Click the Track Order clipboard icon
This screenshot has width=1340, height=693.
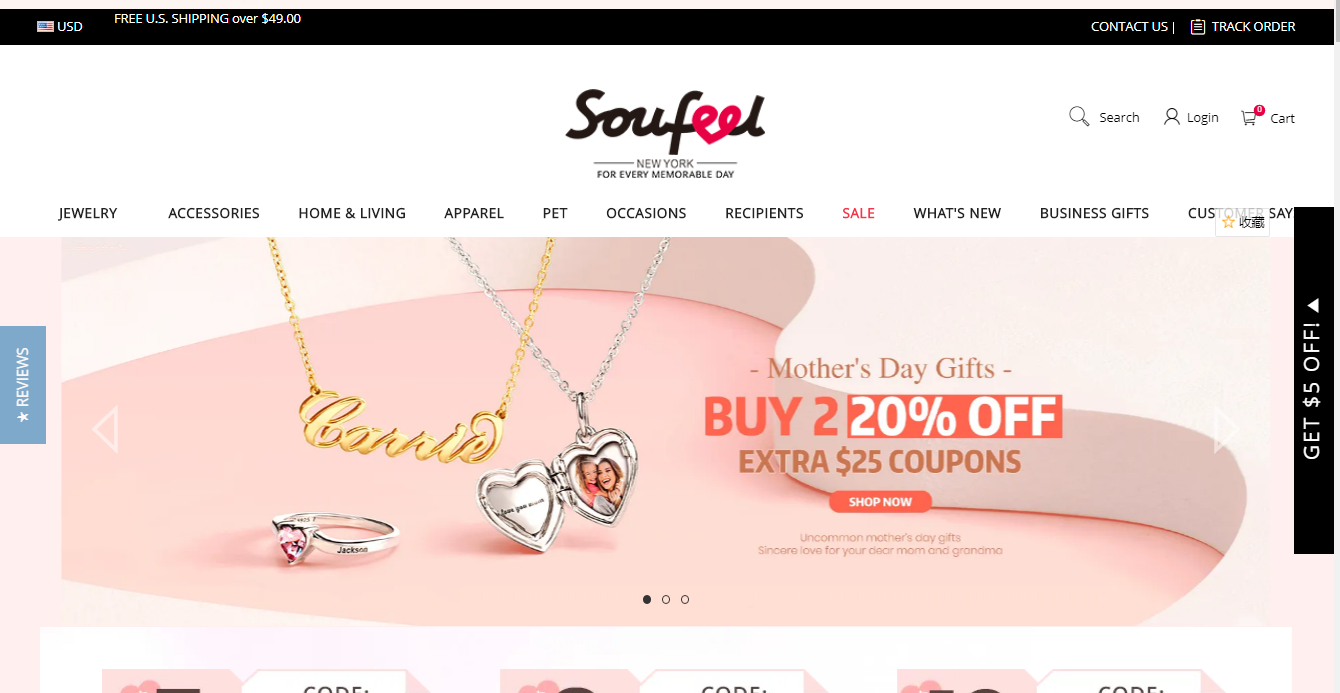pos(1198,27)
